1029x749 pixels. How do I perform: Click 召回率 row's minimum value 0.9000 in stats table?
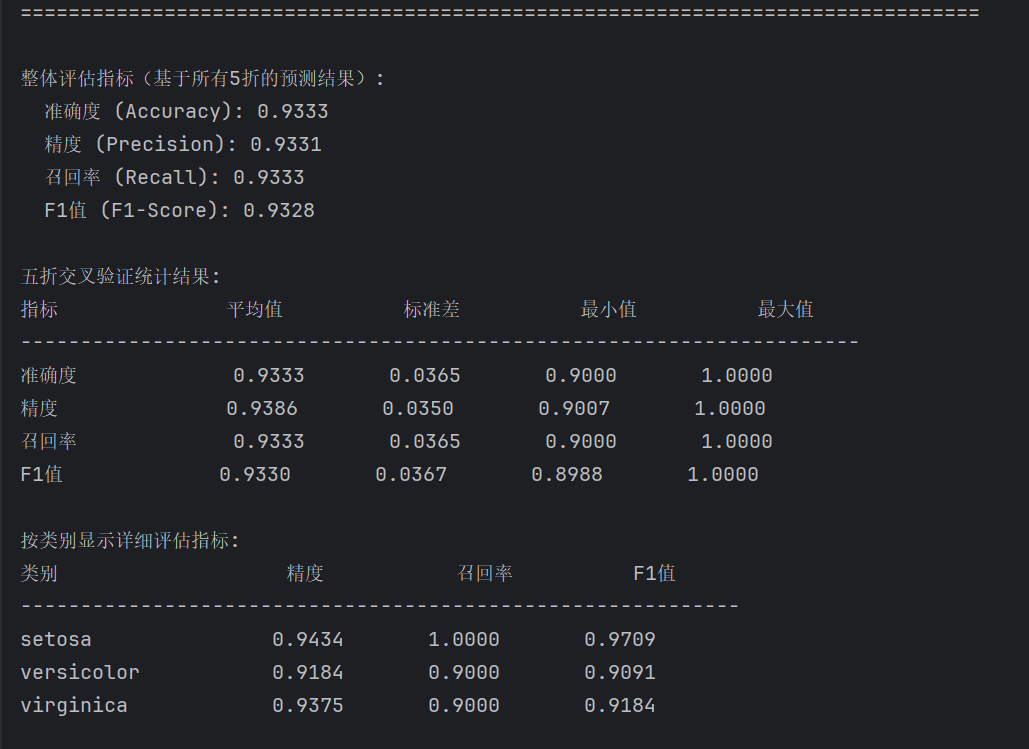pyautogui.click(x=581, y=441)
